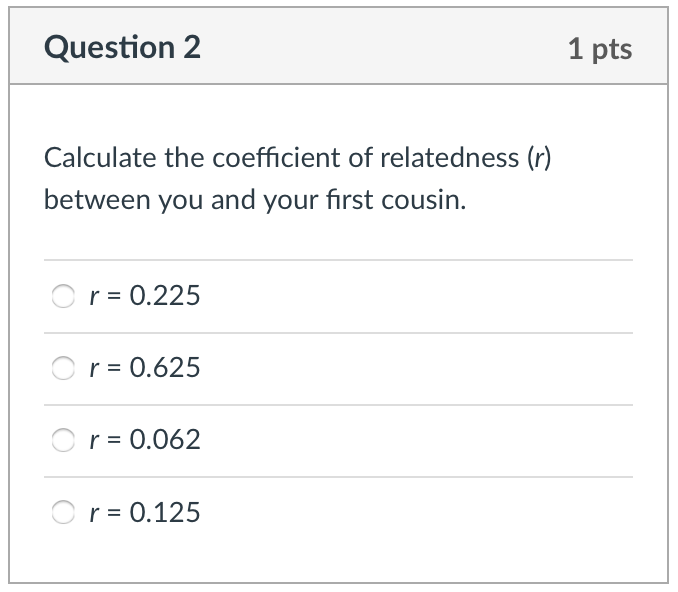The width and height of the screenshot is (678, 592).
Task: Click the "r = 0.625" answer text
Action: pyautogui.click(x=144, y=368)
